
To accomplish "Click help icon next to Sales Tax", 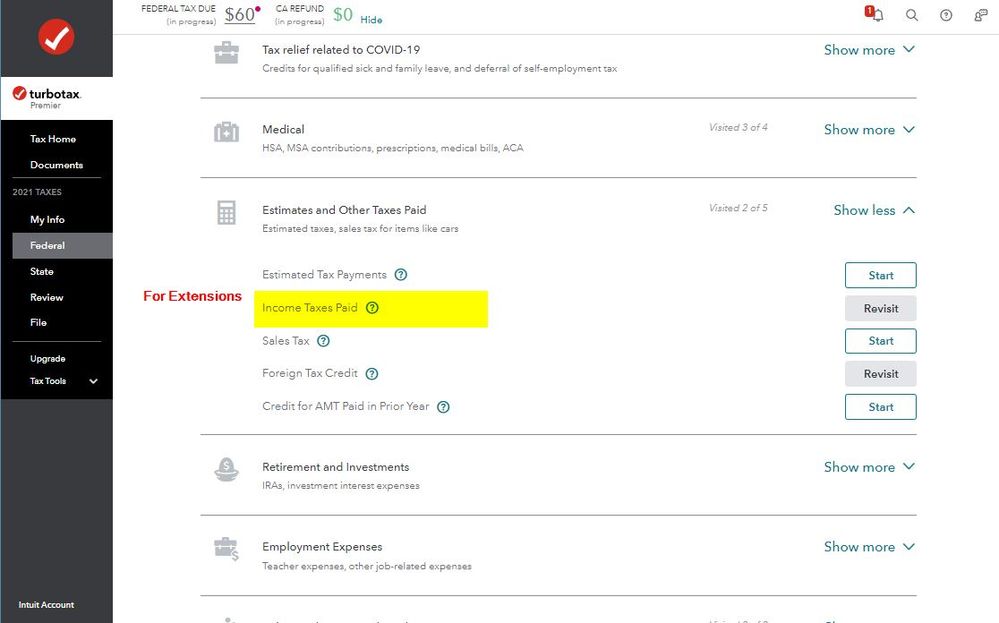I will [x=324, y=341].
